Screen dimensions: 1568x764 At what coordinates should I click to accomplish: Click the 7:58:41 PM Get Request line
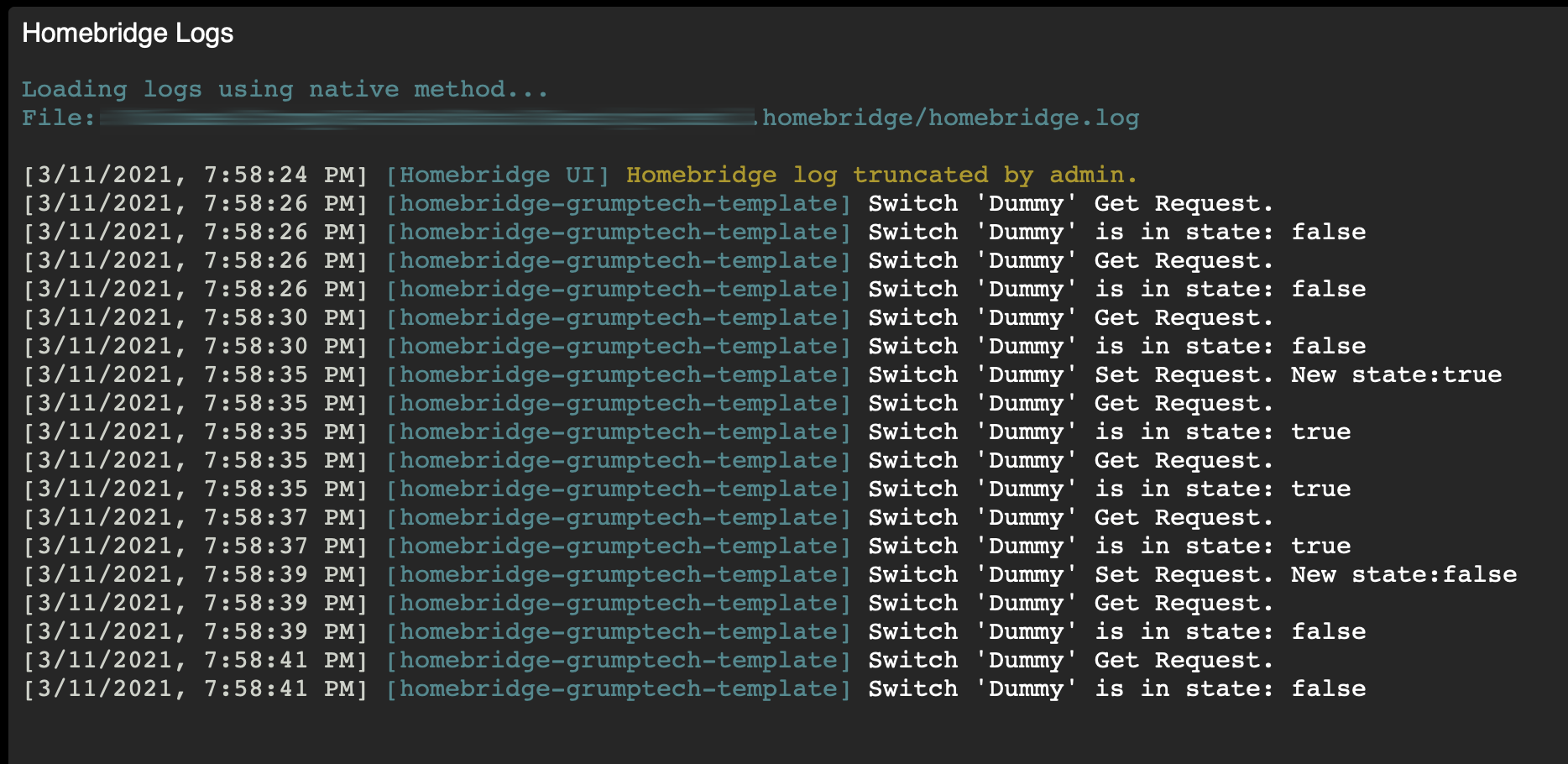coord(648,660)
